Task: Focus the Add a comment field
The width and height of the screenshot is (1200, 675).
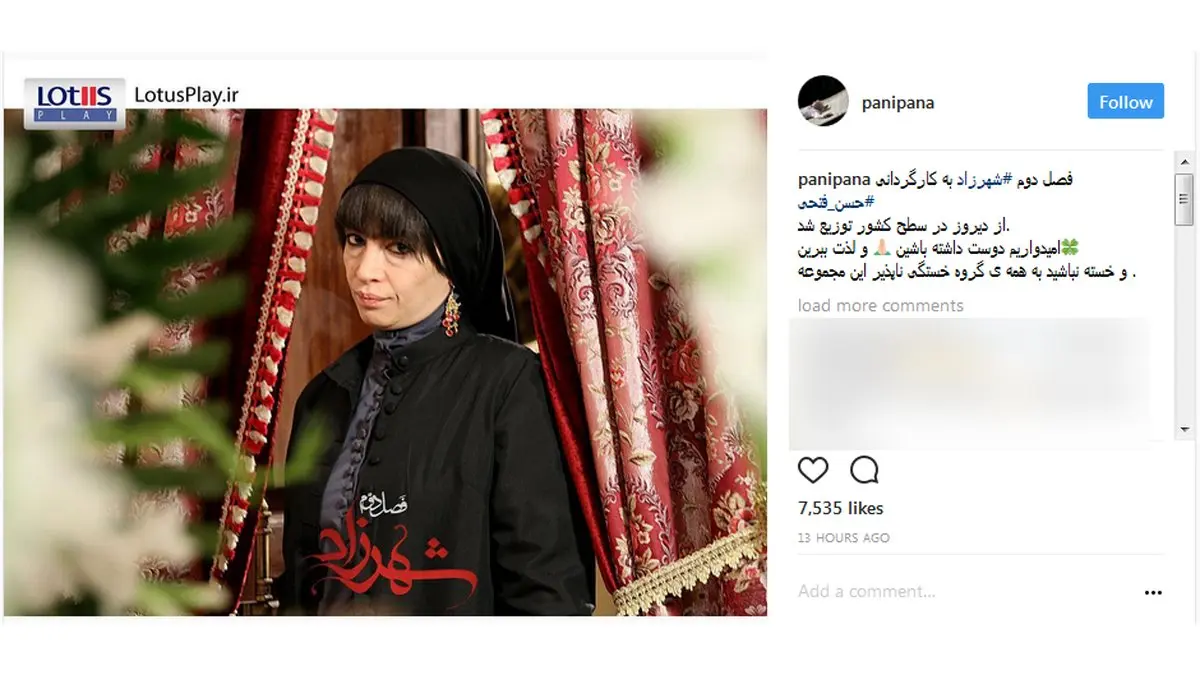Action: tap(960, 592)
